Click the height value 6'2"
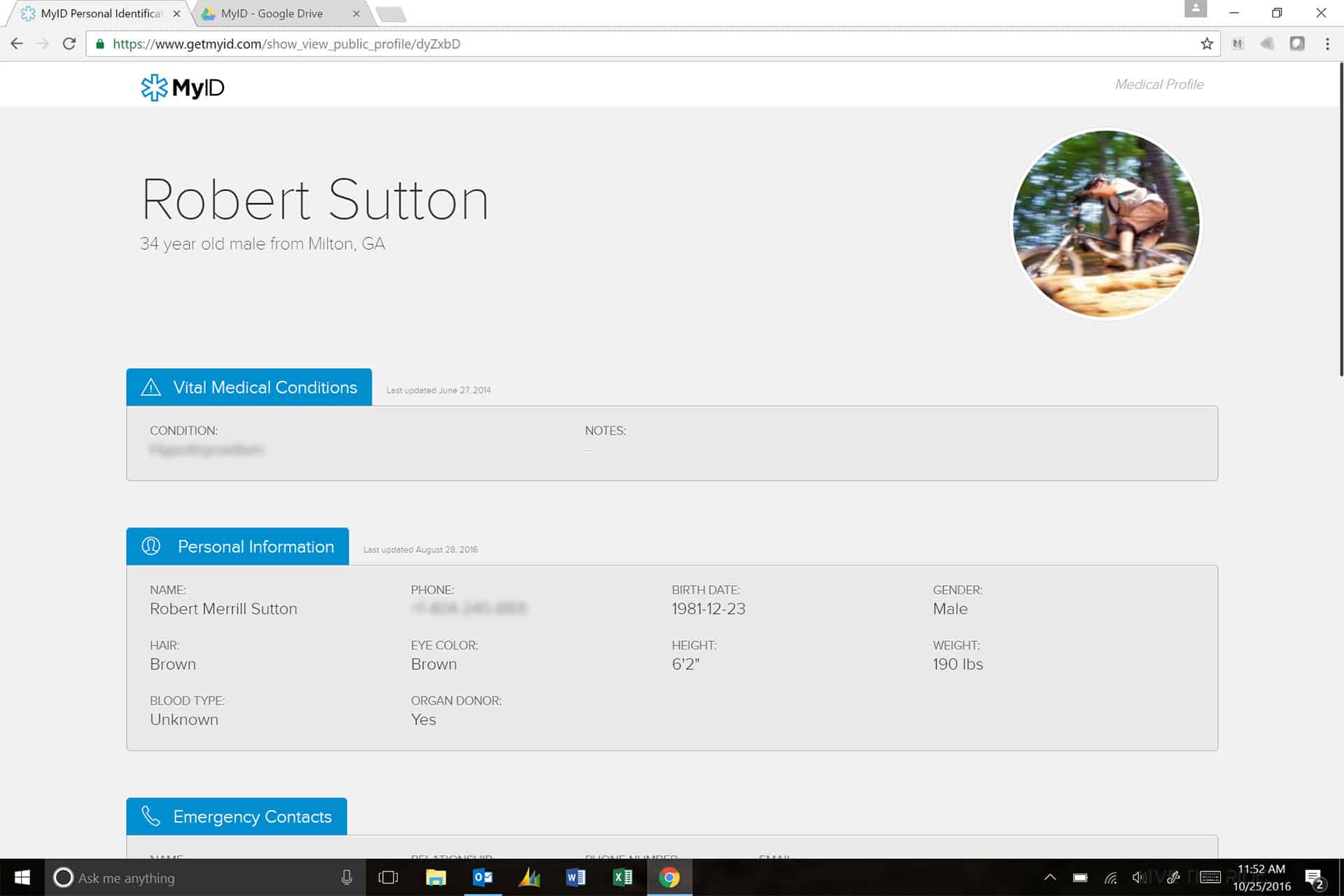Screen dimensions: 1344x896 [685, 664]
